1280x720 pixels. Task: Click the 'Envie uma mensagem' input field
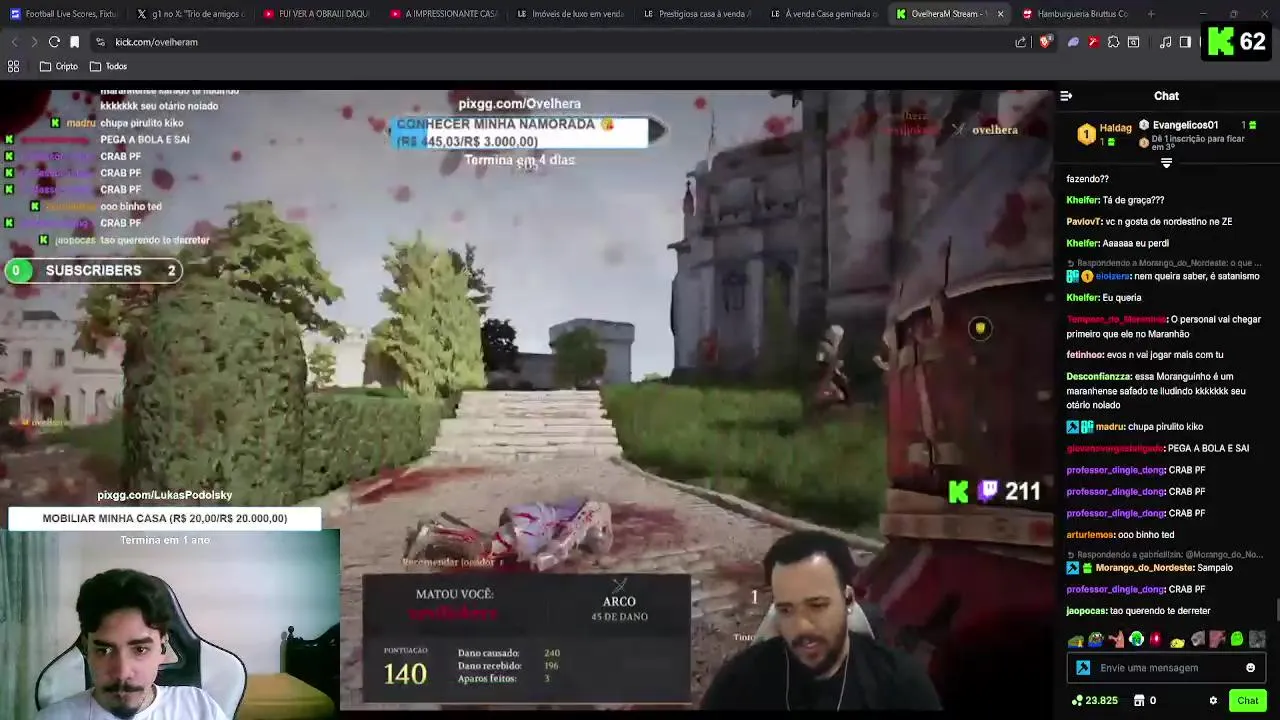1168,668
